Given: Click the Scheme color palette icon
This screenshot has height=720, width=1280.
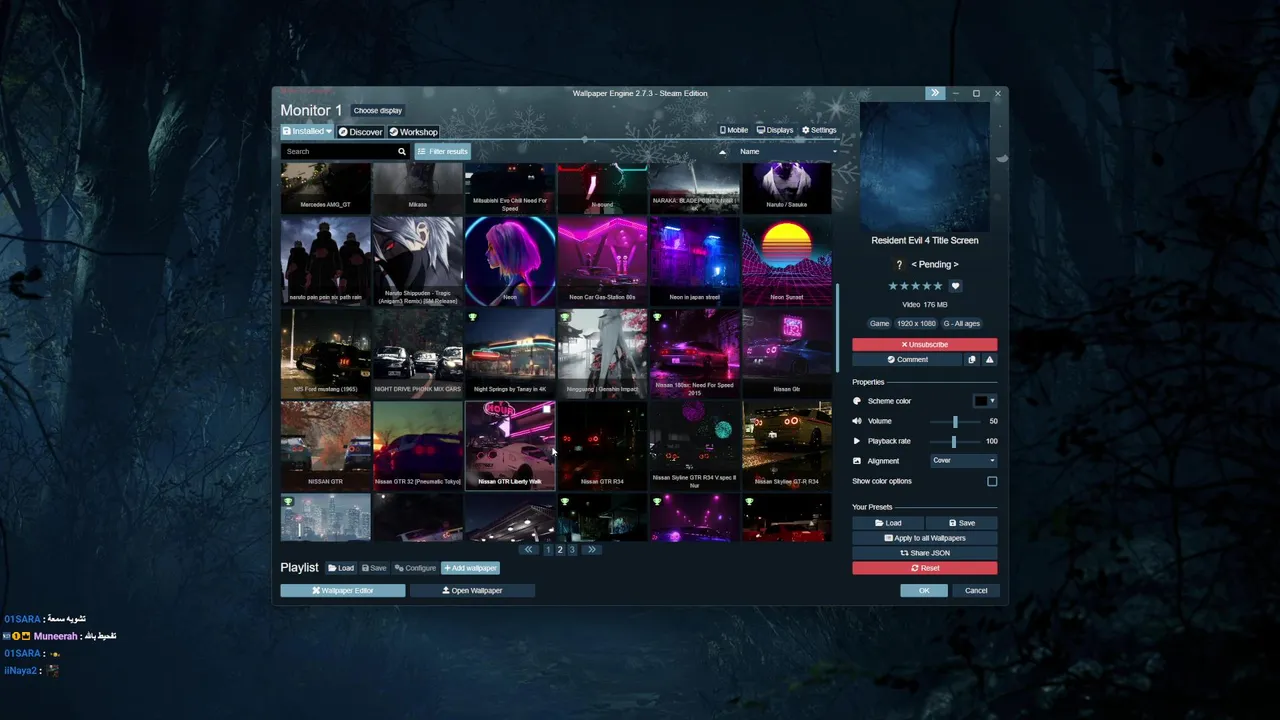Looking at the screenshot, I should pos(857,401).
